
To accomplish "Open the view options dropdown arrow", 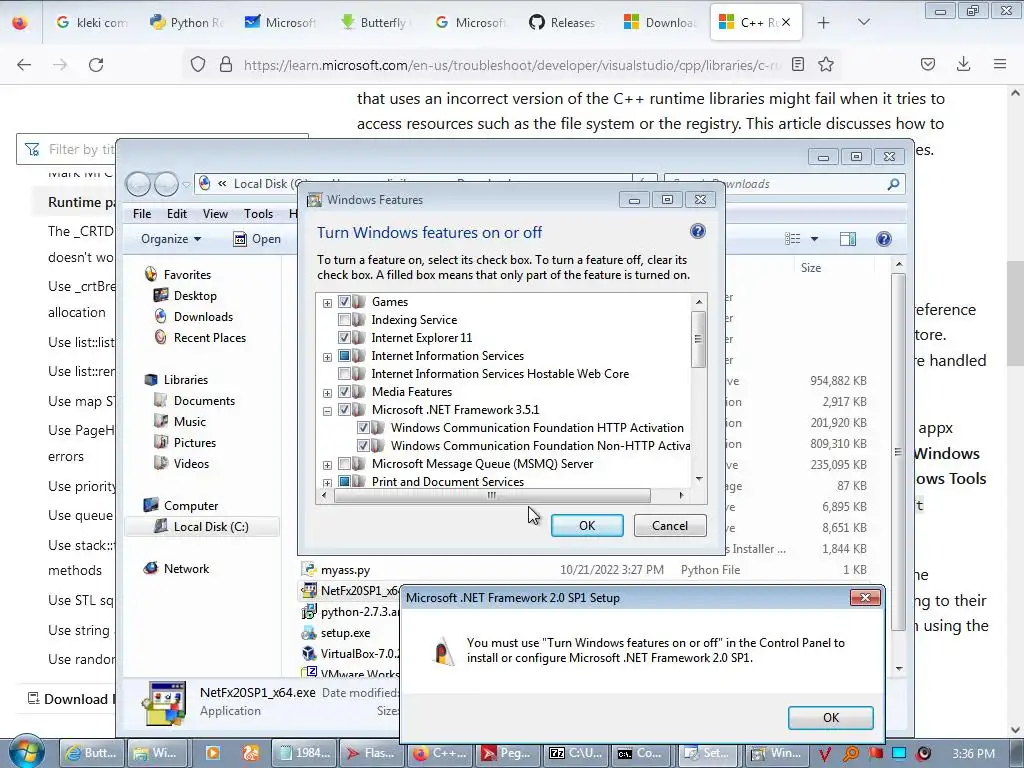I will click(814, 239).
